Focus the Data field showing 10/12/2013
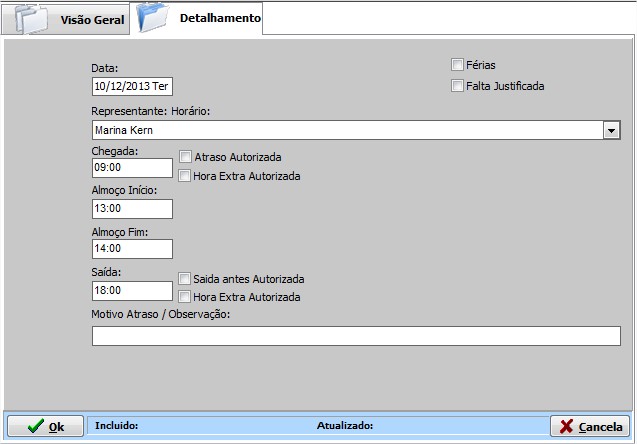 132,87
